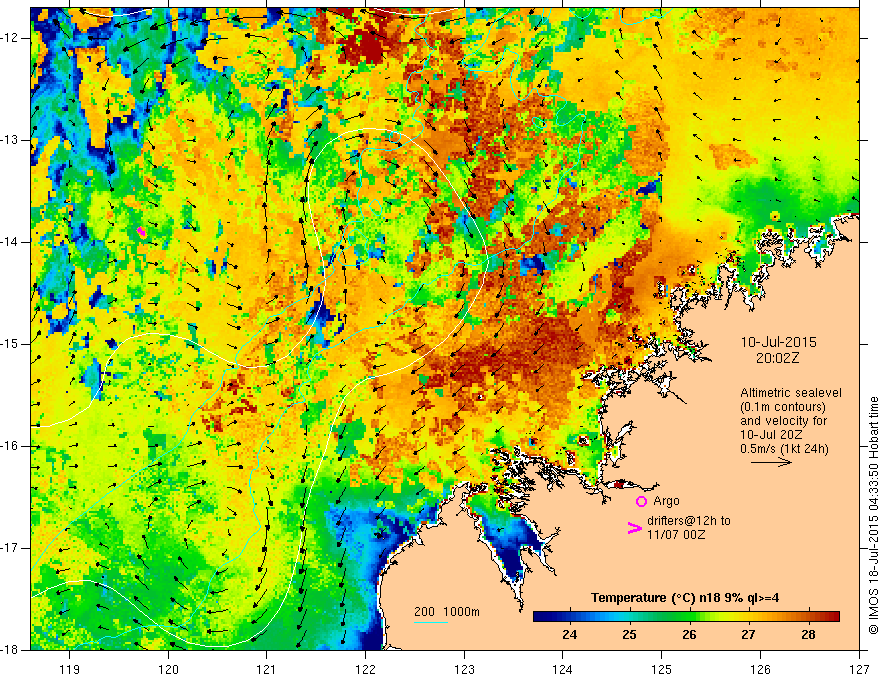
Task: Click the 'Argo' legend label
Action: [666, 501]
